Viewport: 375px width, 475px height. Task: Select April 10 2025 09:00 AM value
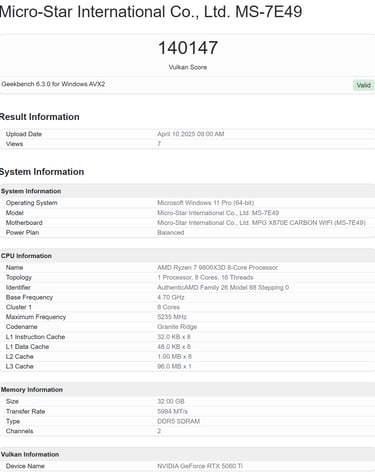[191, 134]
